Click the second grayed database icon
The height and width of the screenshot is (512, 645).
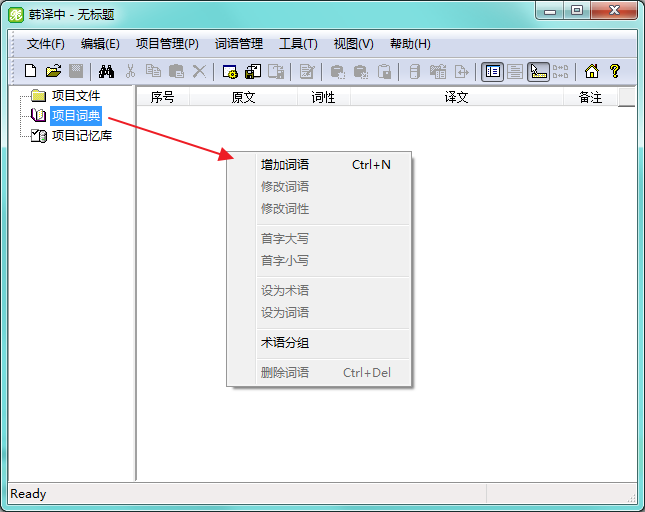[361, 71]
